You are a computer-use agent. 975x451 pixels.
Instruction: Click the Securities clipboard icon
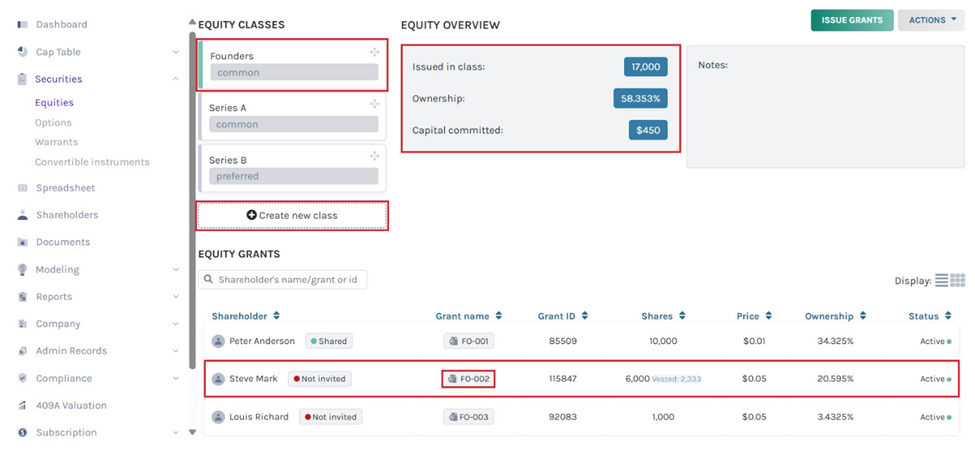pos(23,79)
